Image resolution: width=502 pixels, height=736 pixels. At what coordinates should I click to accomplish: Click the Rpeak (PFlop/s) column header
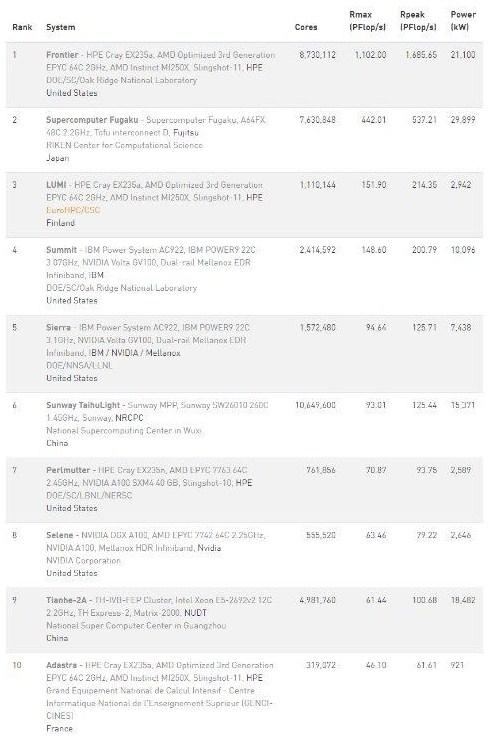click(418, 21)
